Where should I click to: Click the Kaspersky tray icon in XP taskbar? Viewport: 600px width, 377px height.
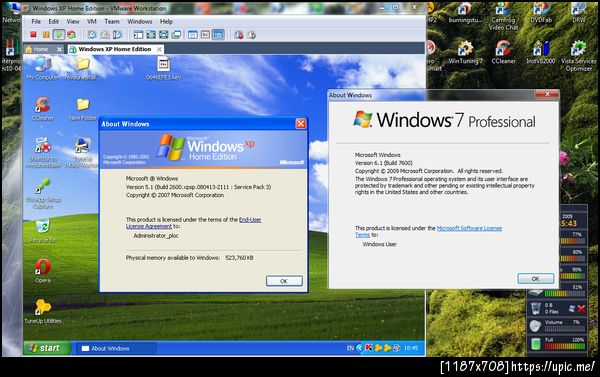click(369, 348)
